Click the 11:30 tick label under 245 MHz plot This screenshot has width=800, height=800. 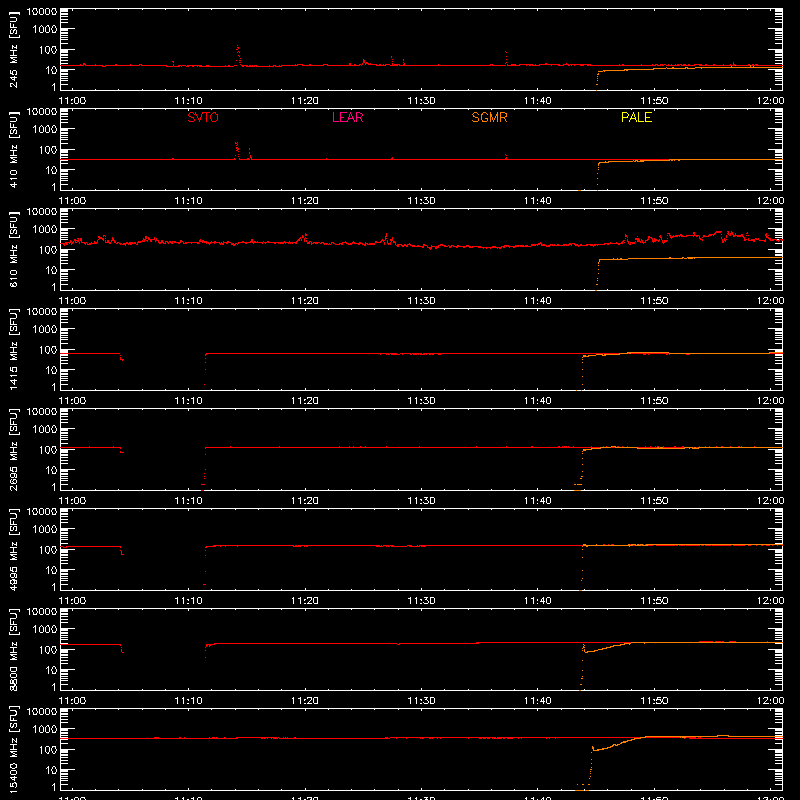(421, 101)
